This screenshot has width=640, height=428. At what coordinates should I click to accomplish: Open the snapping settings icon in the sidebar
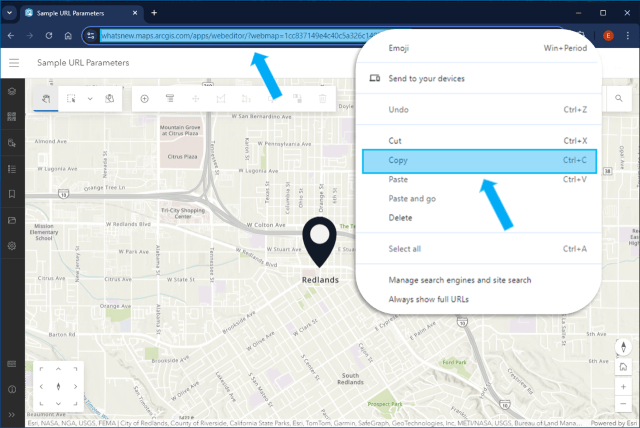[12, 143]
